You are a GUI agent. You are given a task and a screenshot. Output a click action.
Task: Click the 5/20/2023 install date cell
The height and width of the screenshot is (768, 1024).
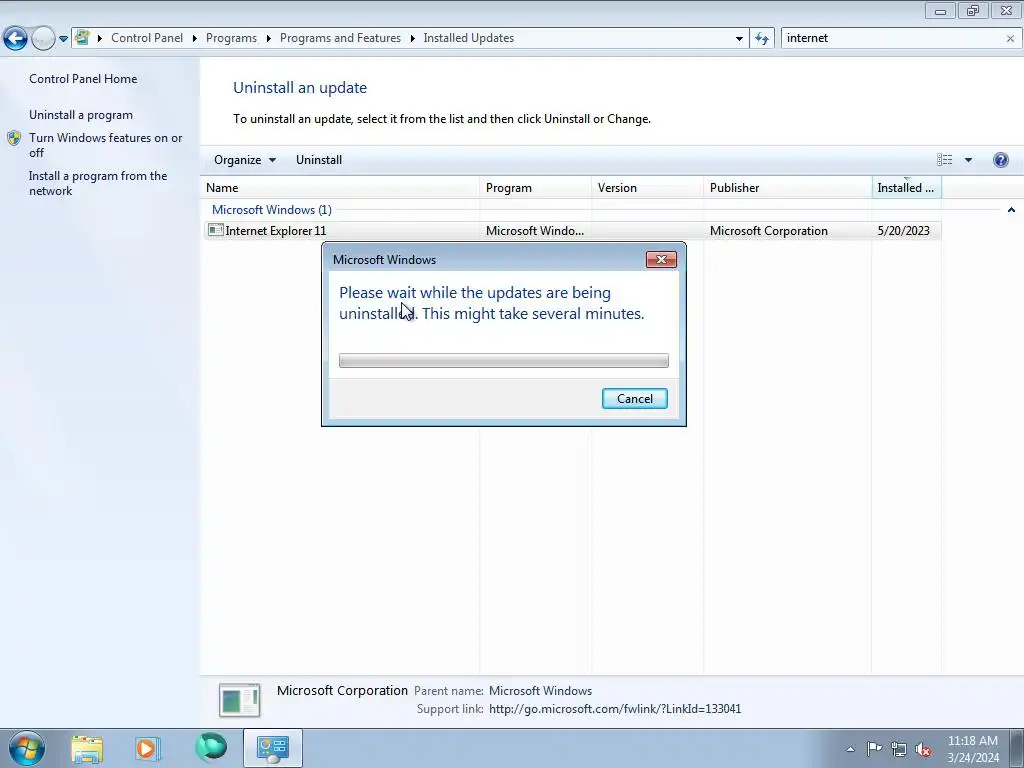(903, 231)
